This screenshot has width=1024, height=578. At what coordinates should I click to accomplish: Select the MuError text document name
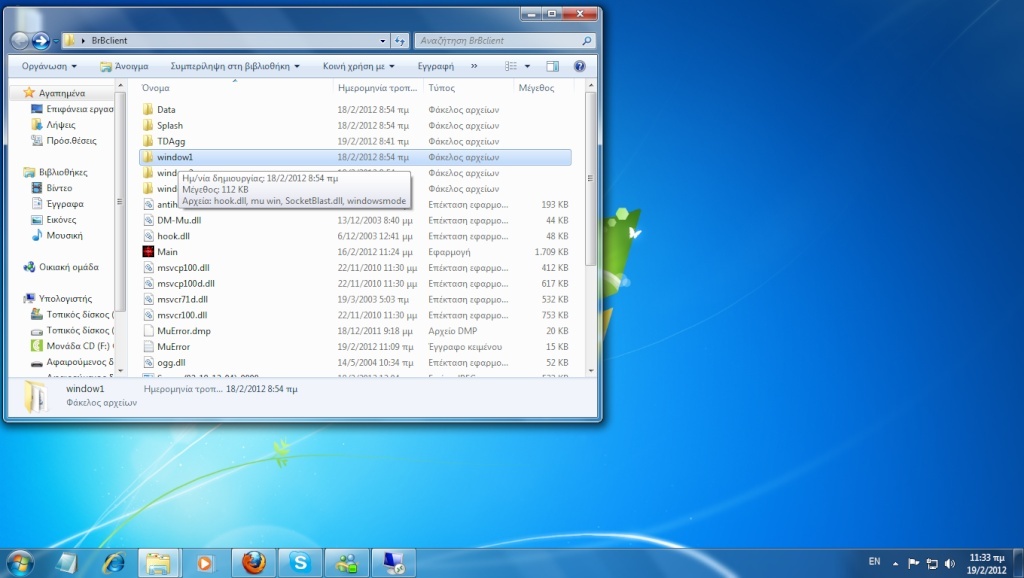(x=173, y=347)
